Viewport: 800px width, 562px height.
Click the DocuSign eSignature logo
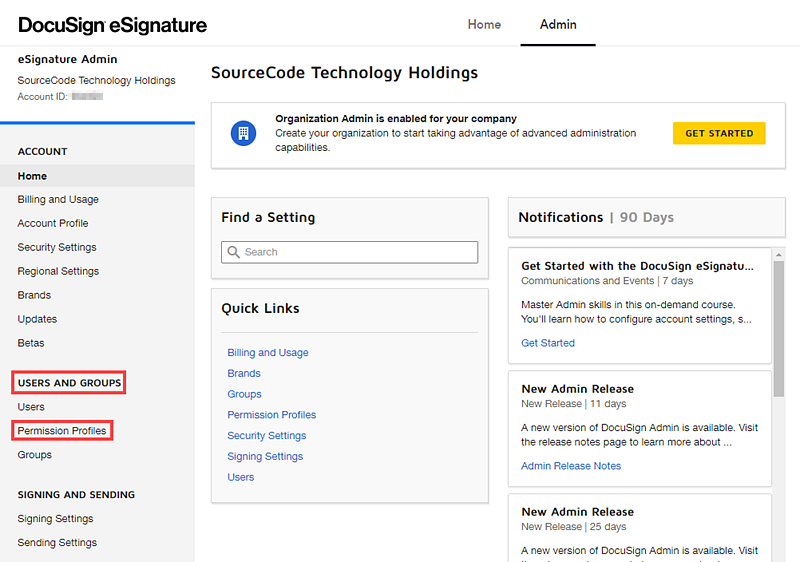[x=113, y=25]
